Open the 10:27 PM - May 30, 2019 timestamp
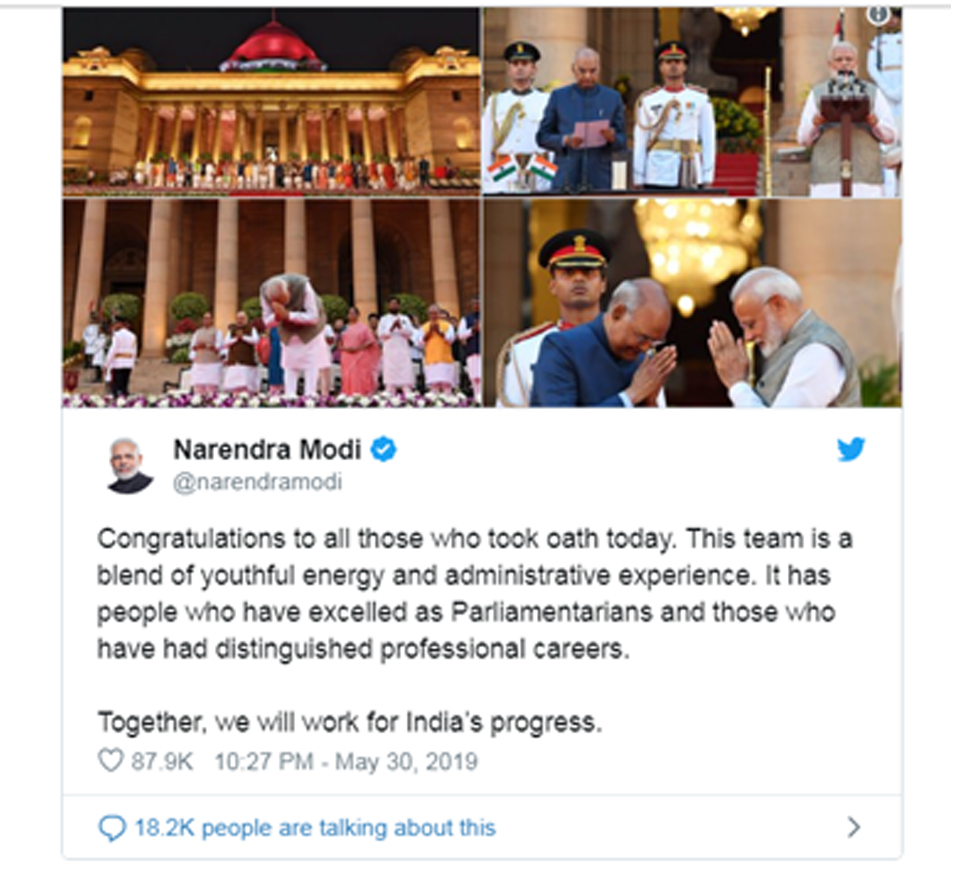 point(346,762)
